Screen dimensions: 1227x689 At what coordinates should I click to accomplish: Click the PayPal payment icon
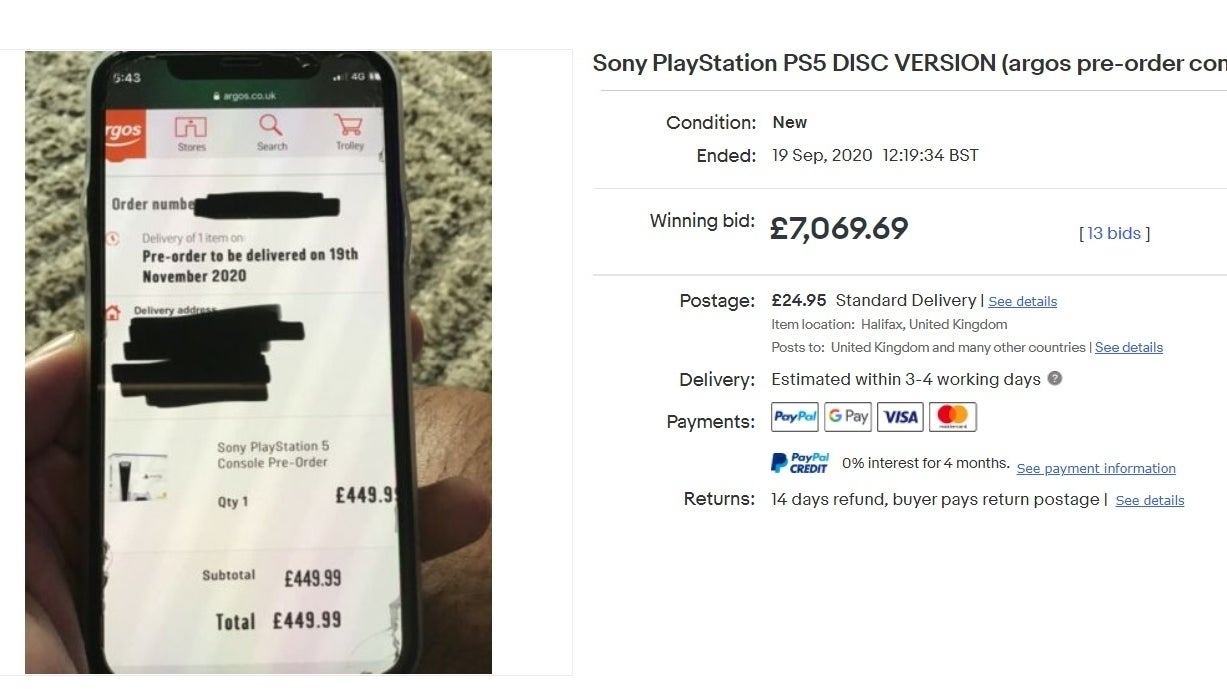pyautogui.click(x=795, y=417)
